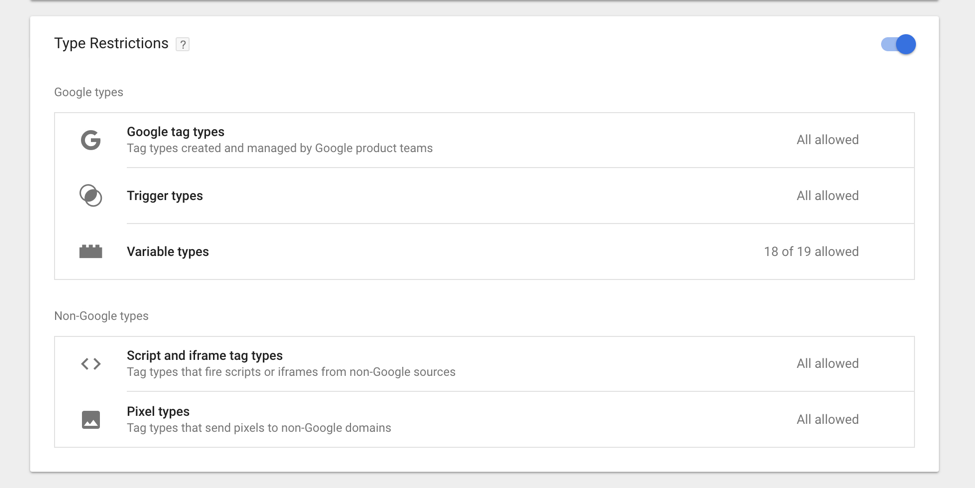Disable the Type Restrictions toggle switch

(899, 44)
